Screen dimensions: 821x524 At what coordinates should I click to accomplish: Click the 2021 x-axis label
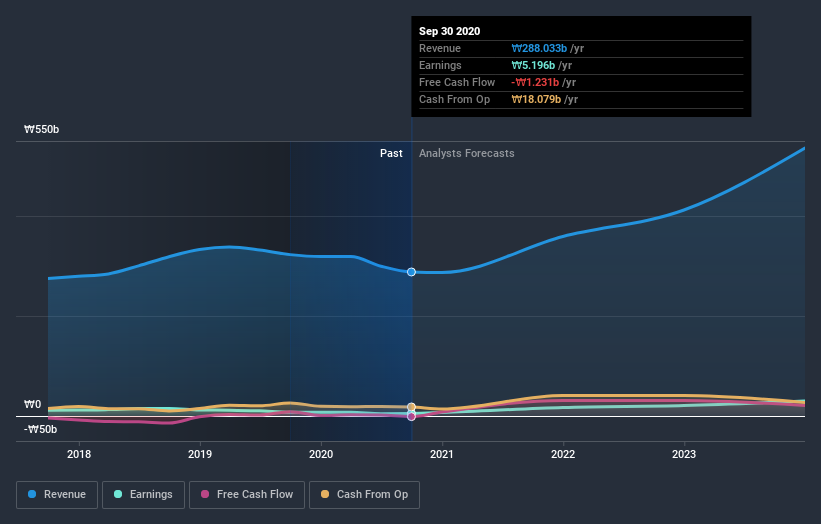[x=442, y=454]
